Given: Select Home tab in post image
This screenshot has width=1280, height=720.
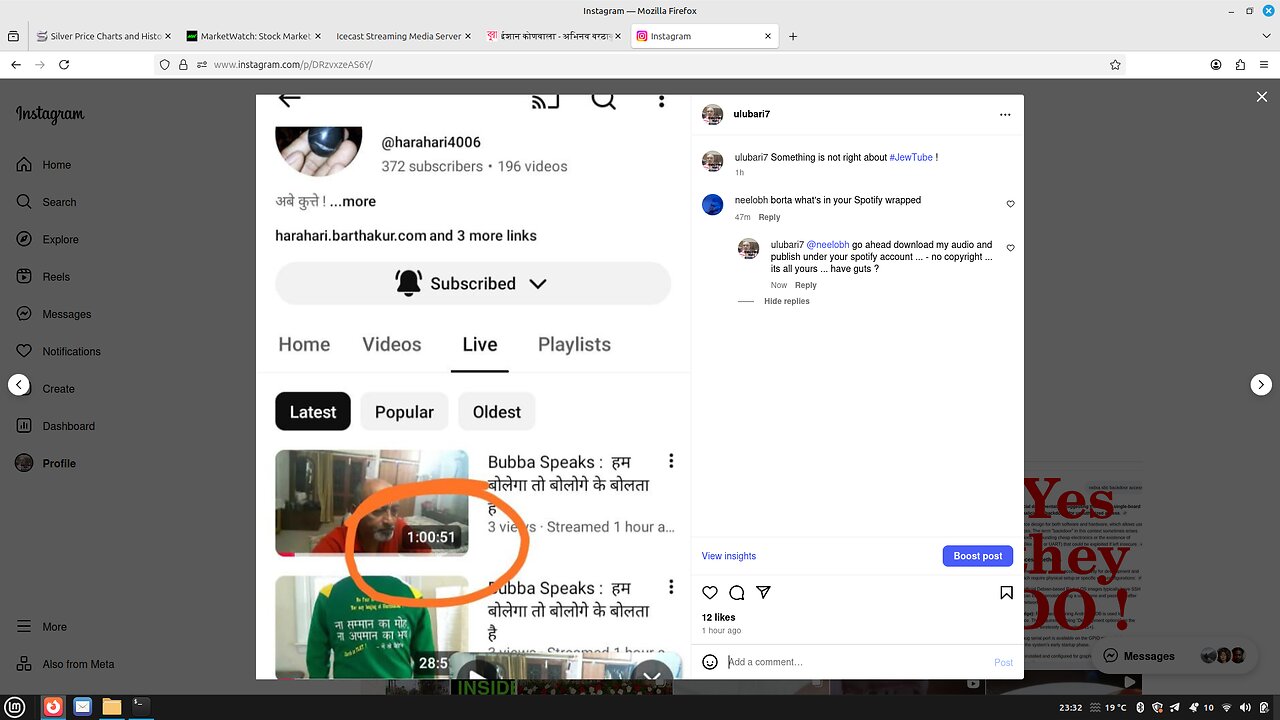Looking at the screenshot, I should pyautogui.click(x=304, y=344).
